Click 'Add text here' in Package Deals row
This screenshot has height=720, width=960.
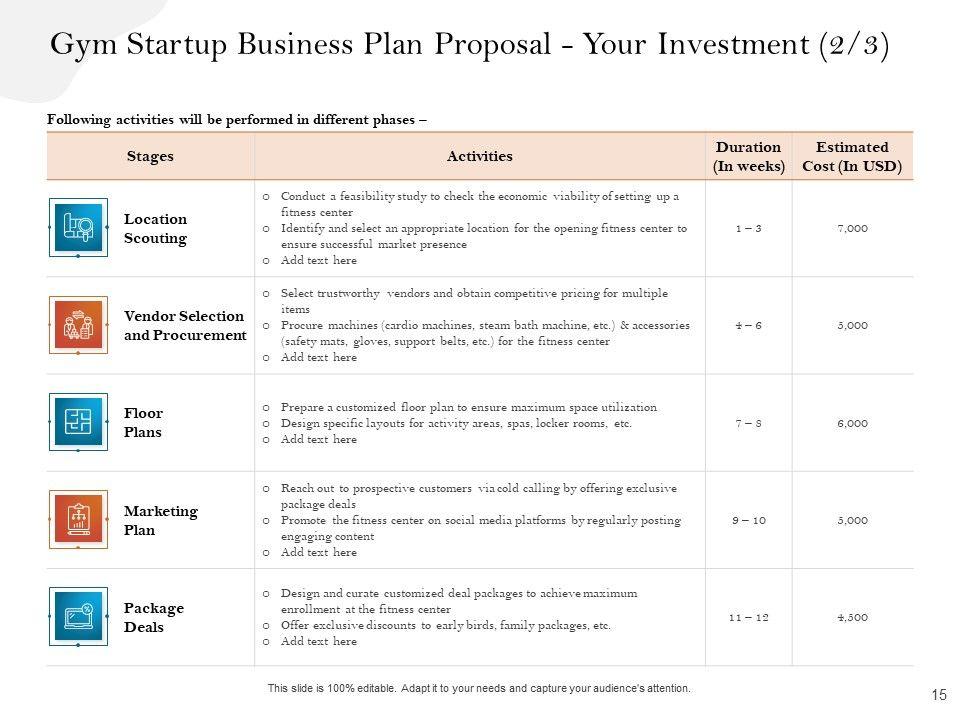point(318,641)
